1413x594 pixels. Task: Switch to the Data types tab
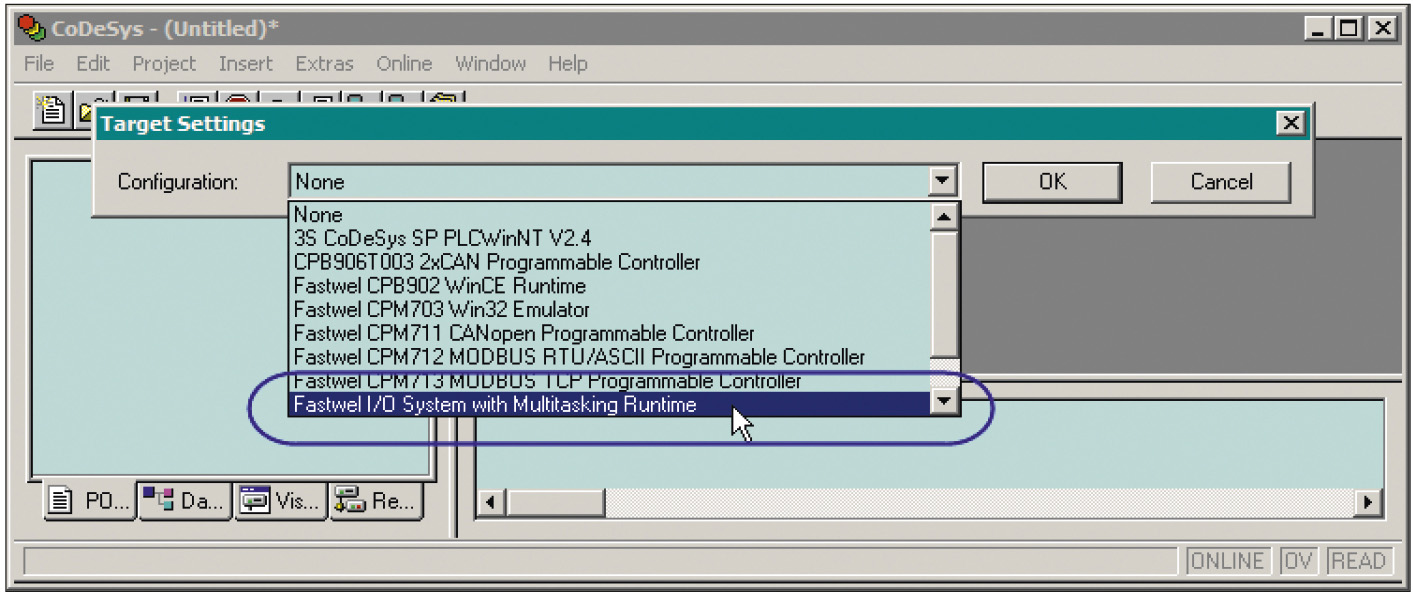click(x=186, y=502)
